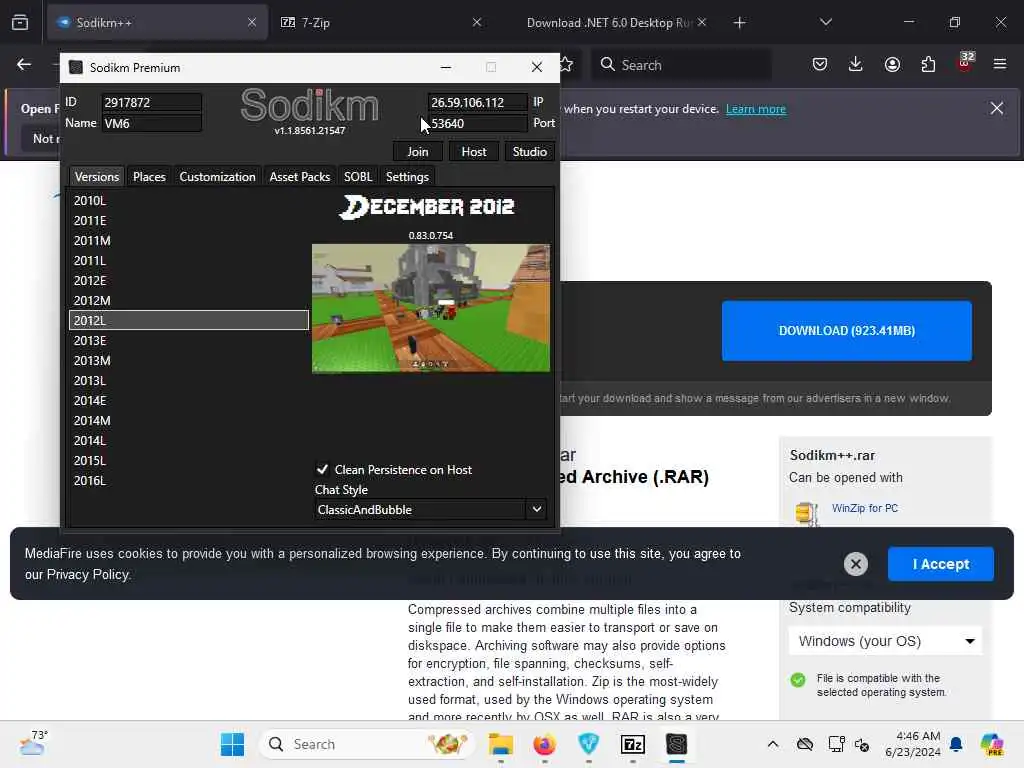Edit the IP address field
The width and height of the screenshot is (1024, 768).
point(477,103)
